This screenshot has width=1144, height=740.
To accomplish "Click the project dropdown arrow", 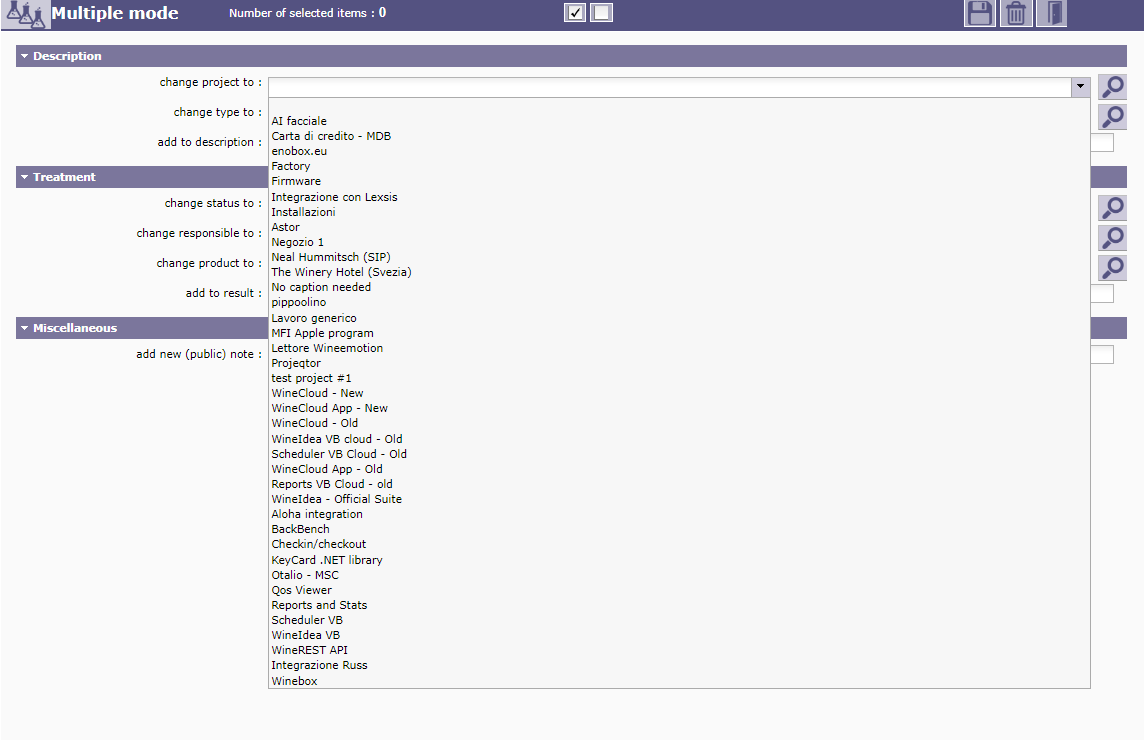I will tap(1080, 87).
